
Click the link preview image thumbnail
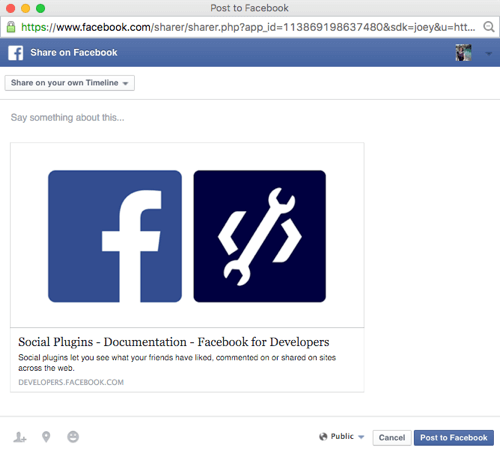point(187,235)
